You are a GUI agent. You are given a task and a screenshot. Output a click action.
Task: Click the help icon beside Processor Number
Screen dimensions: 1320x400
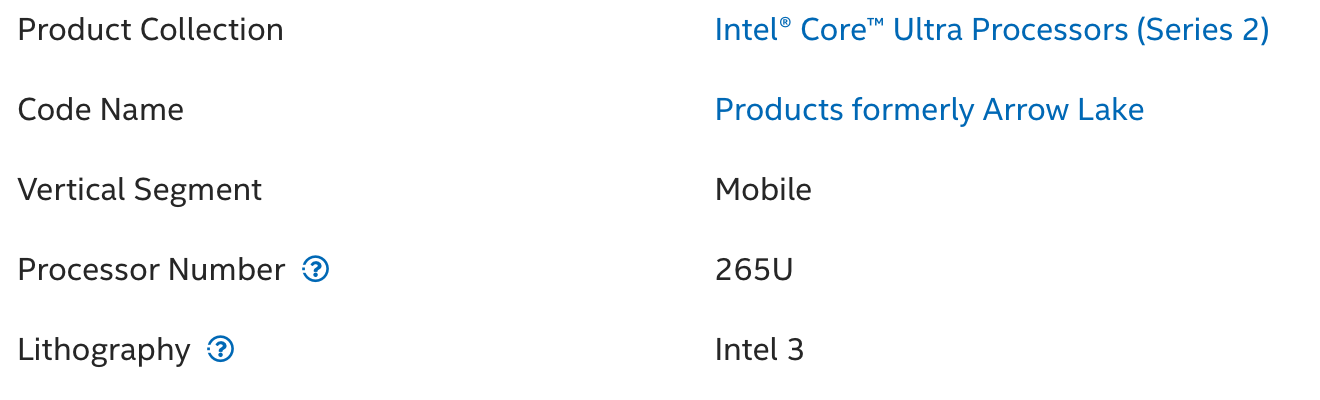coord(316,269)
